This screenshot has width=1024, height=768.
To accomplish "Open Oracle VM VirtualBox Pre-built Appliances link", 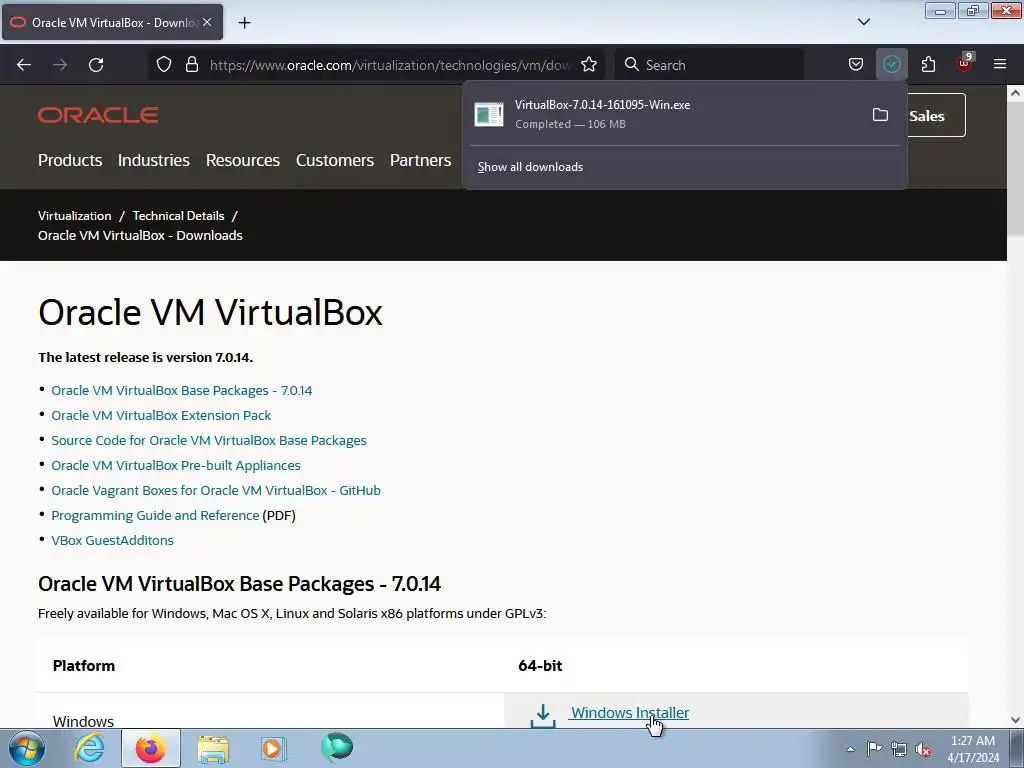I will [176, 466].
